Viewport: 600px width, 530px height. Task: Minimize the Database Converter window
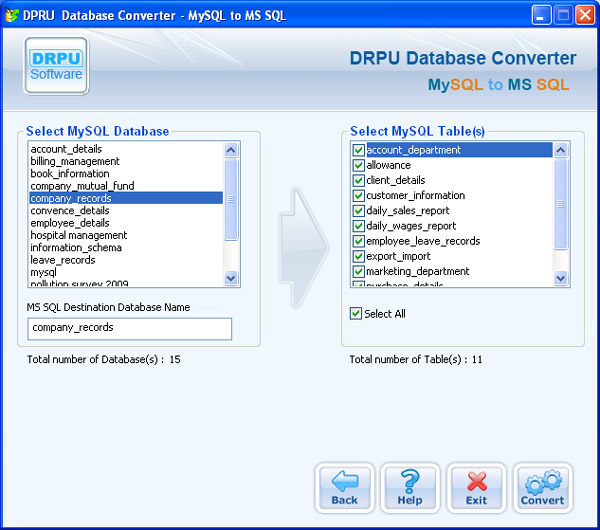tap(541, 15)
